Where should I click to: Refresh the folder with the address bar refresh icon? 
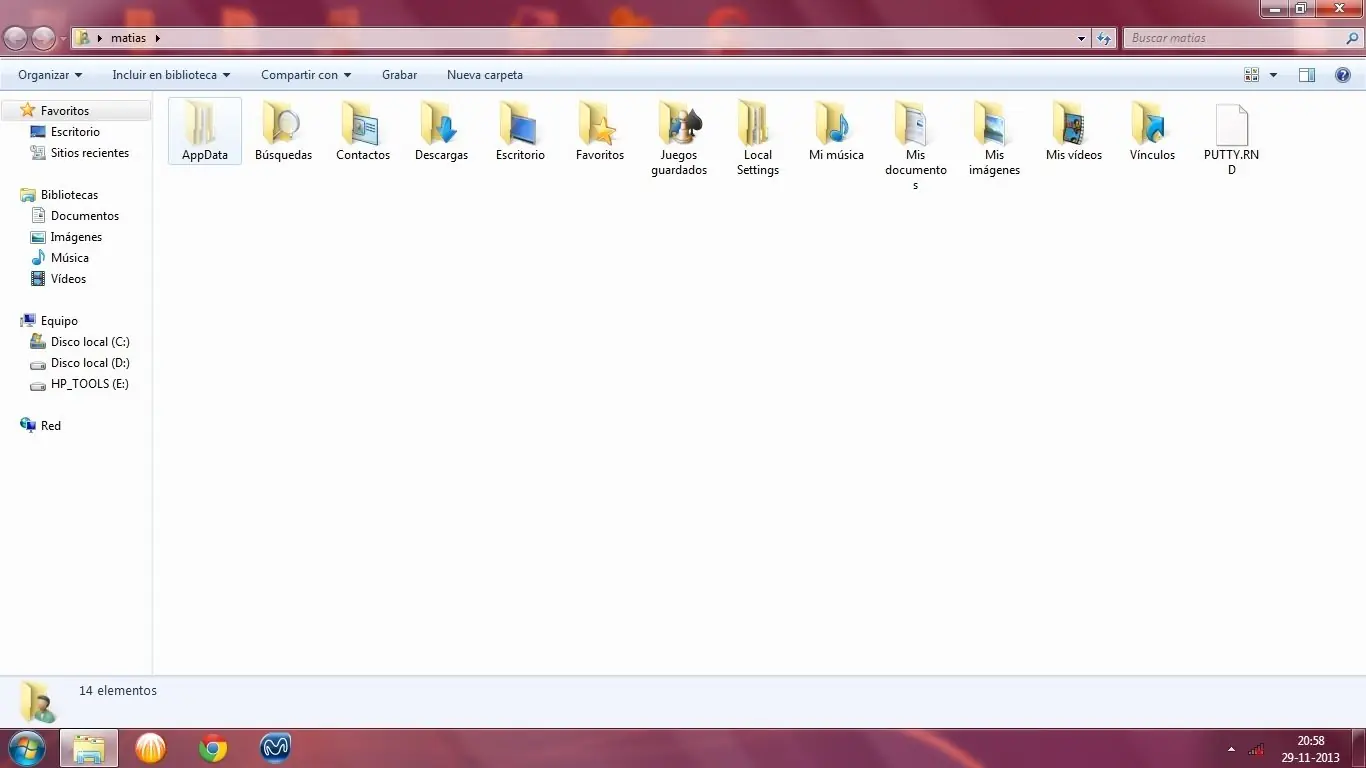pyautogui.click(x=1103, y=38)
